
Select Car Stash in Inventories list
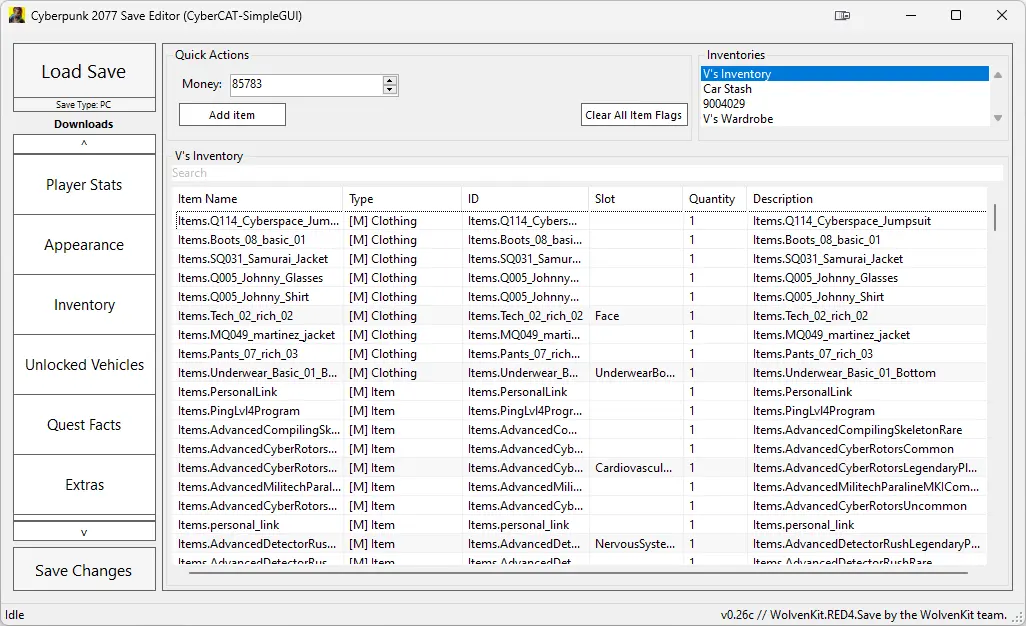(727, 89)
